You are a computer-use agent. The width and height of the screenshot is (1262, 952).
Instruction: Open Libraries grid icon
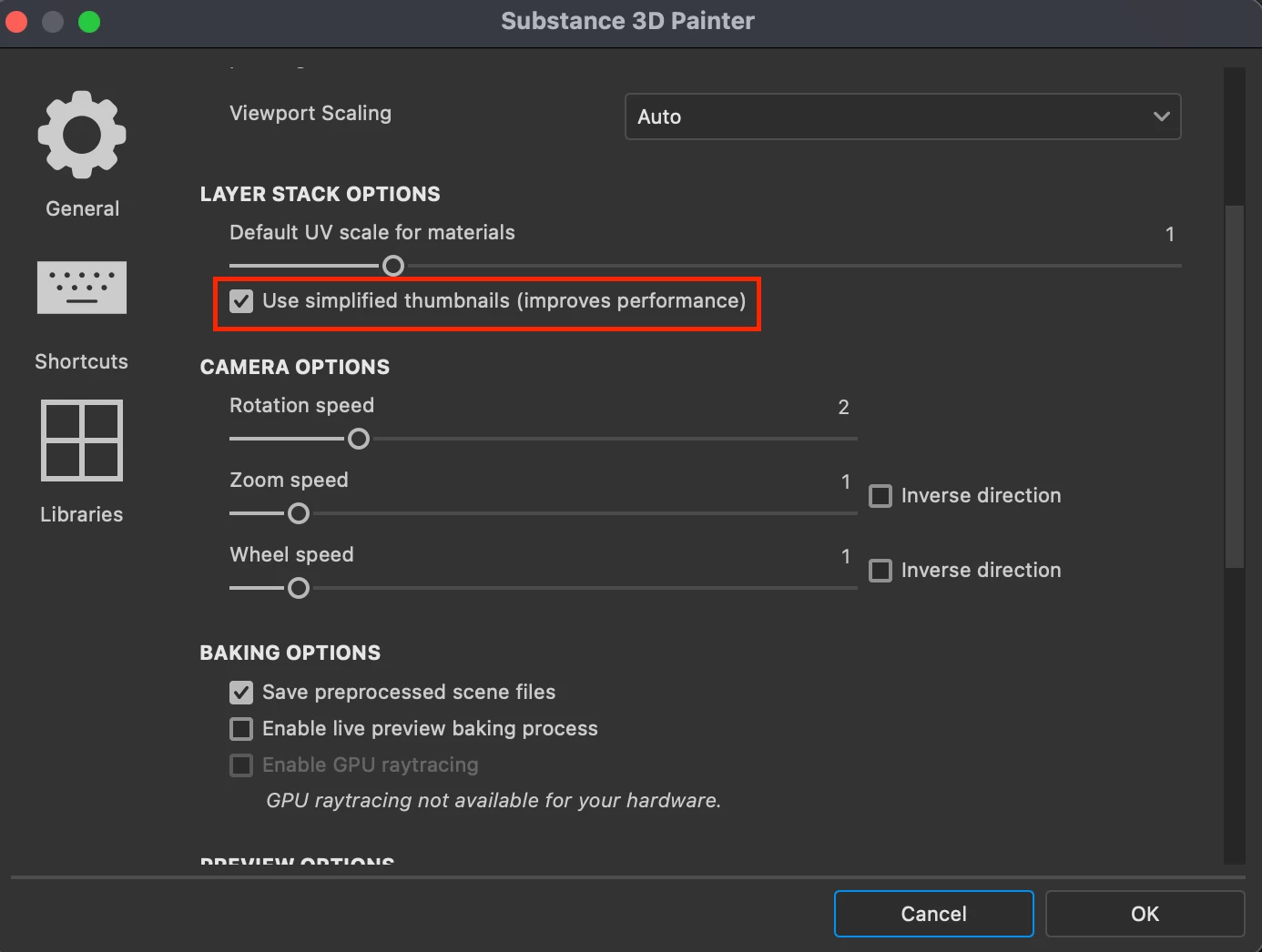click(82, 441)
